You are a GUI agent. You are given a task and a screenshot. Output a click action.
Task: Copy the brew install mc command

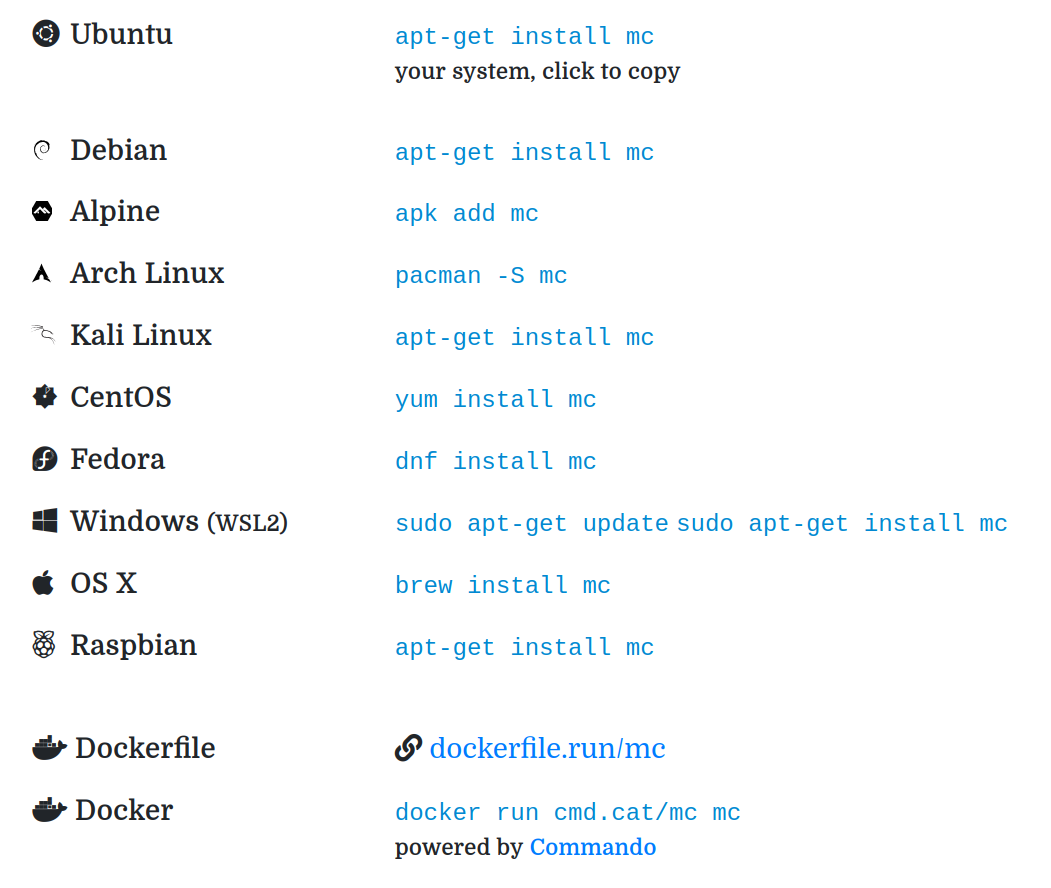502,586
